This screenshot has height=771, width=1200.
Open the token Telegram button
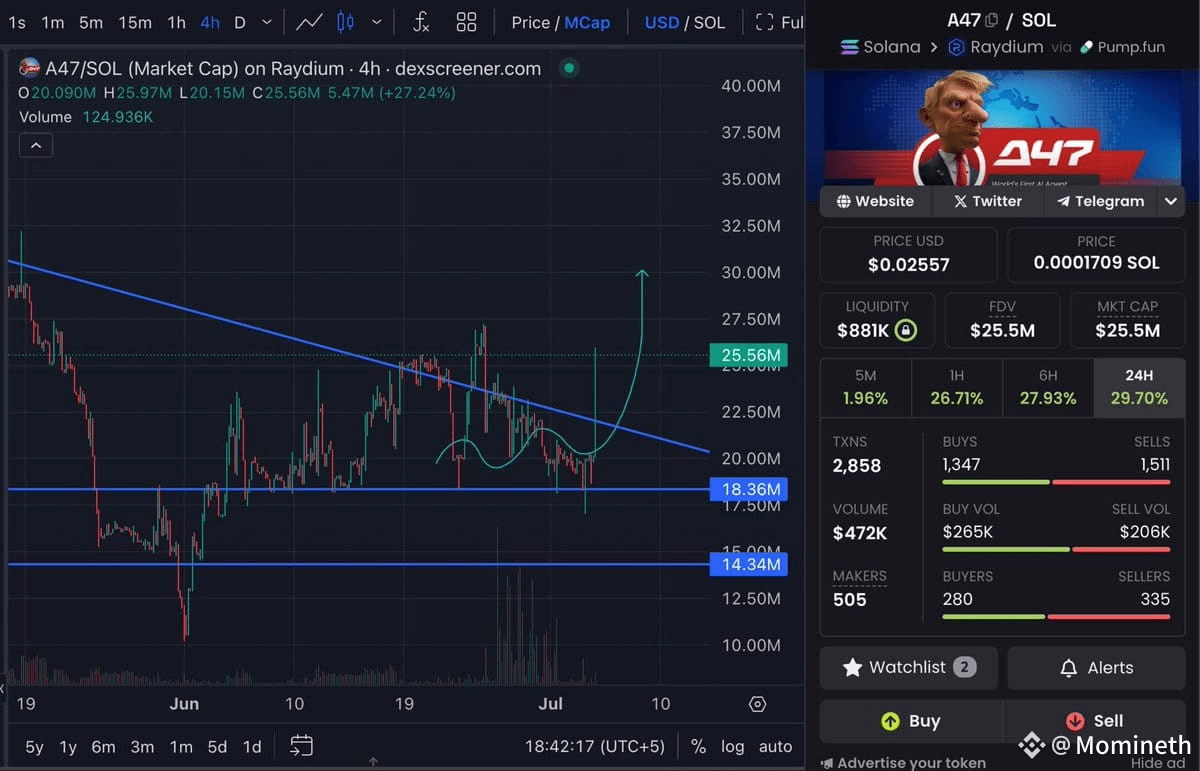[x=1100, y=201]
